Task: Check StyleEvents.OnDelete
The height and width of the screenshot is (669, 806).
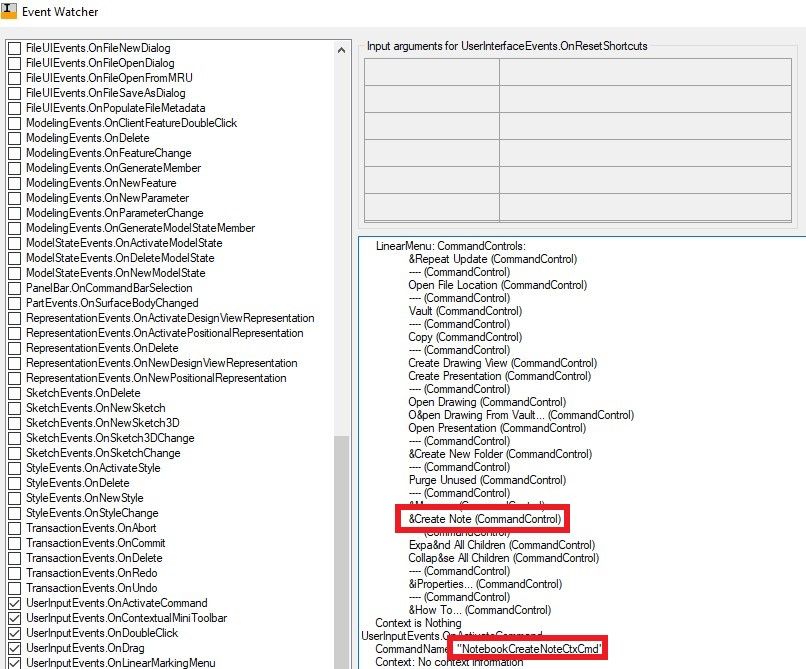Action: (14, 483)
